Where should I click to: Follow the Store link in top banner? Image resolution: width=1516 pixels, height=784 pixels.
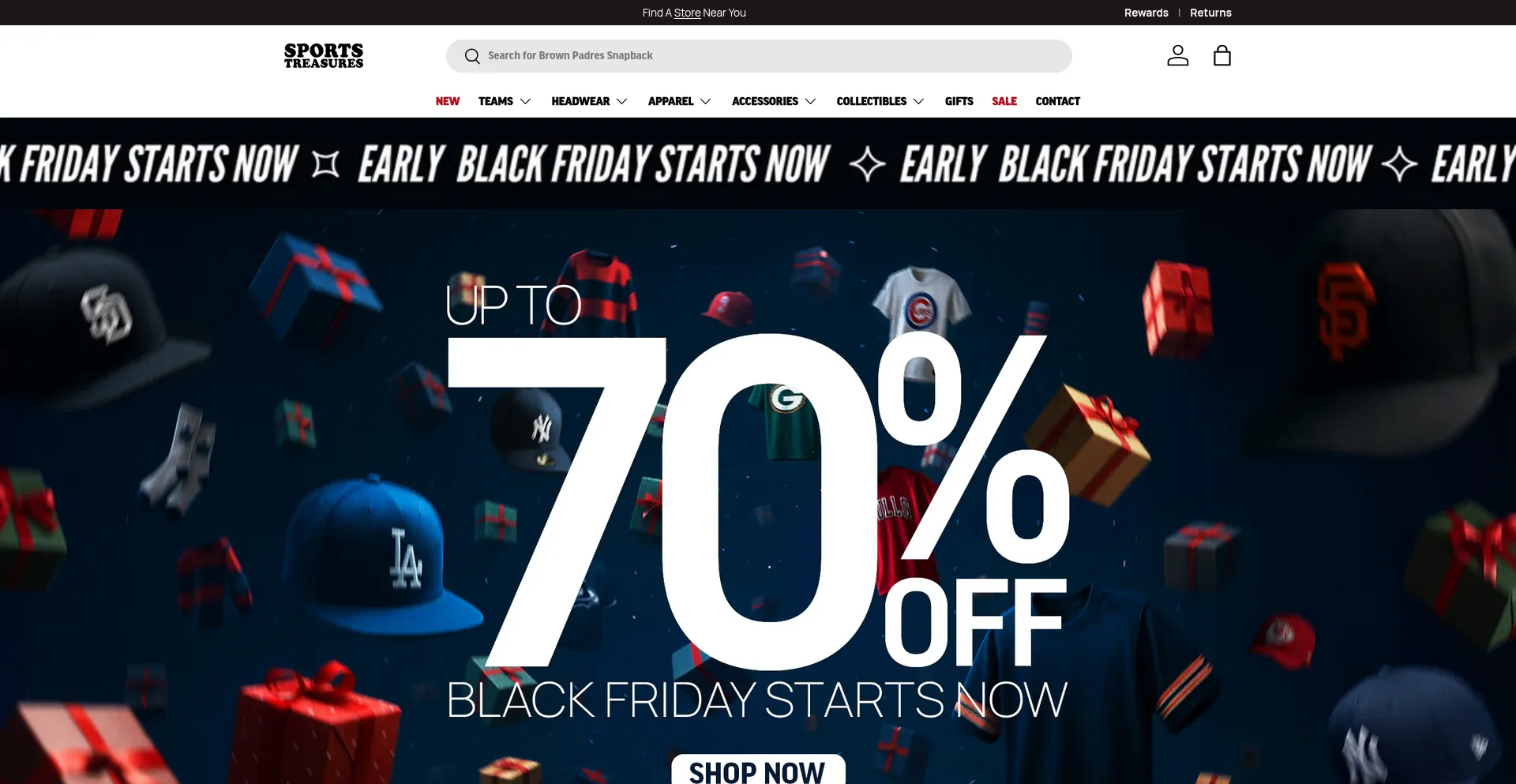[x=687, y=13]
